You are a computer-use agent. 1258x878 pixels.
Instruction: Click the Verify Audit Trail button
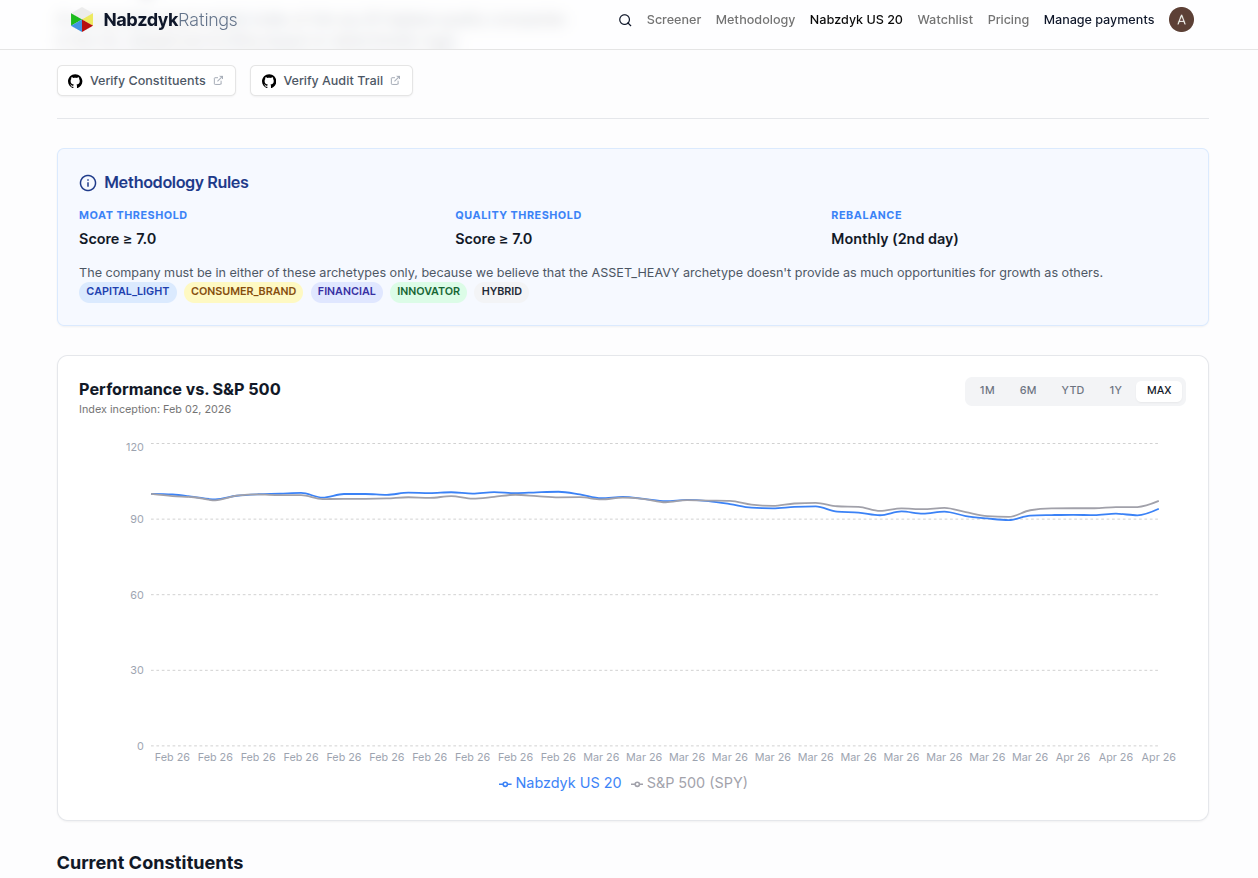331,81
